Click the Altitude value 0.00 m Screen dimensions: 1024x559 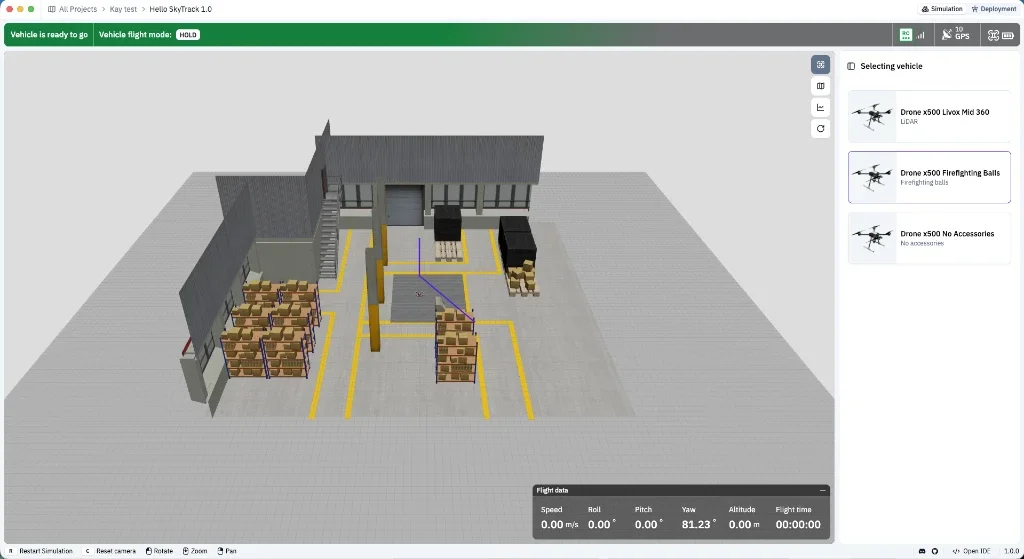click(744, 524)
